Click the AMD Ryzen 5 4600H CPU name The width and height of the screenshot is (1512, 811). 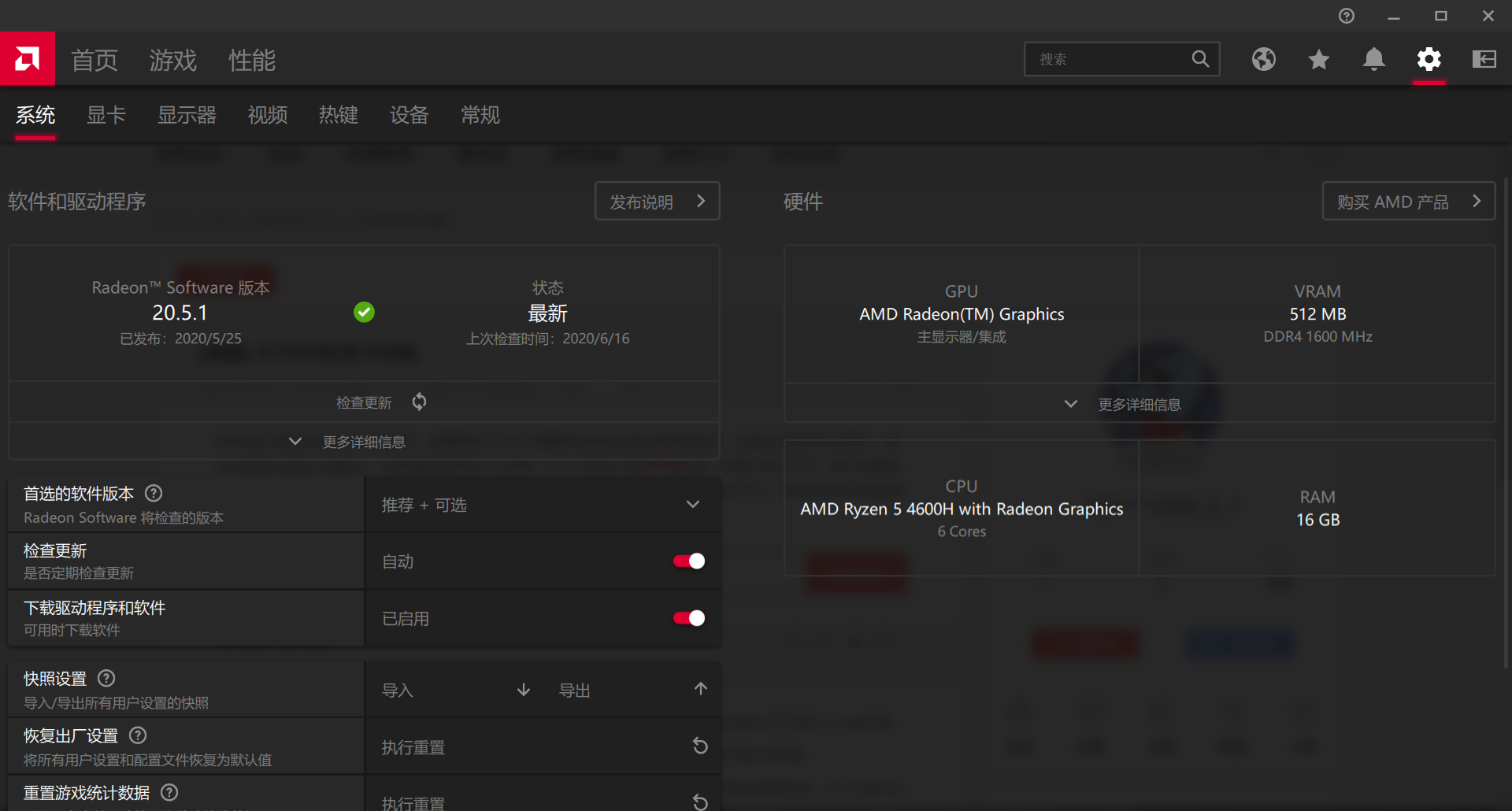(962, 509)
